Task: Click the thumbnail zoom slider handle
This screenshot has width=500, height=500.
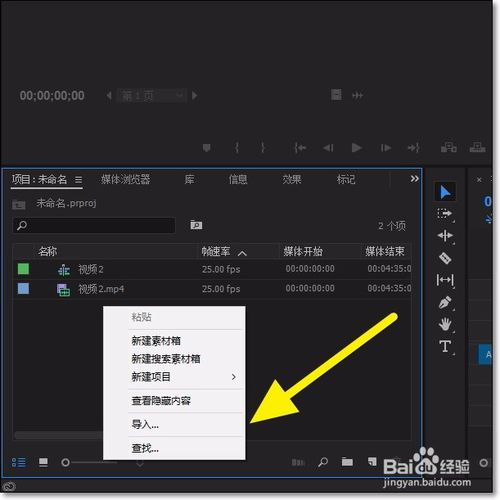Action: pyautogui.click(x=66, y=462)
